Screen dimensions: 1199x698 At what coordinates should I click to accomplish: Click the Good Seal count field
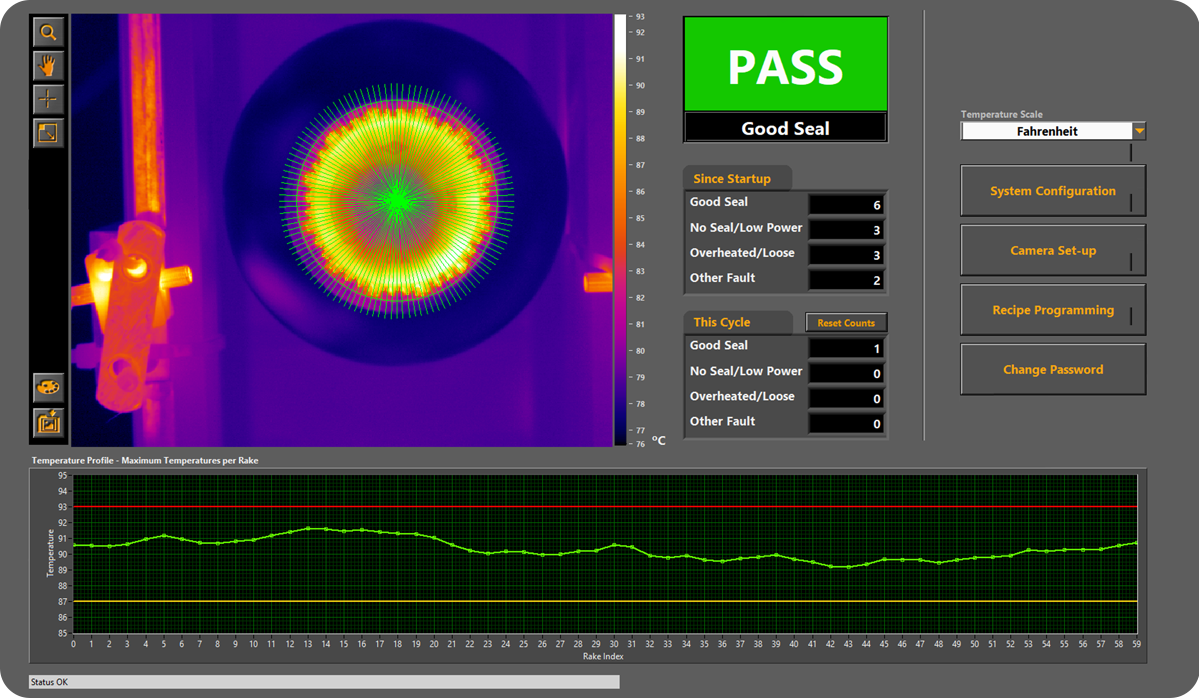click(x=845, y=204)
